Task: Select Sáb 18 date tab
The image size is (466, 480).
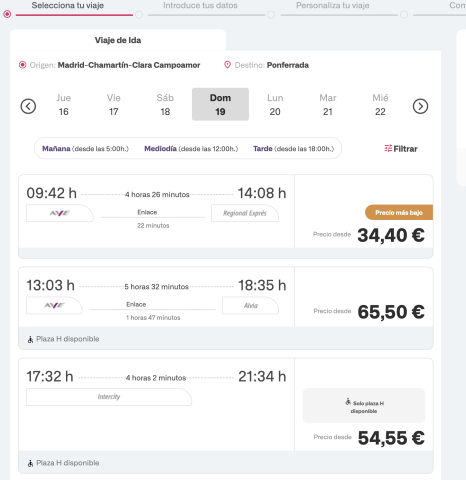Action: [165, 105]
